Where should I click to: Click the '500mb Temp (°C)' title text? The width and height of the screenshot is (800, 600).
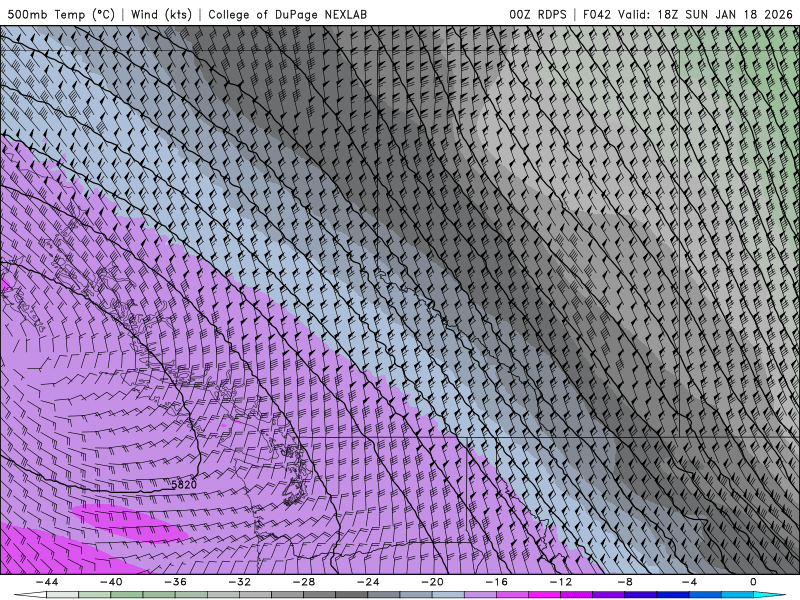click(61, 14)
